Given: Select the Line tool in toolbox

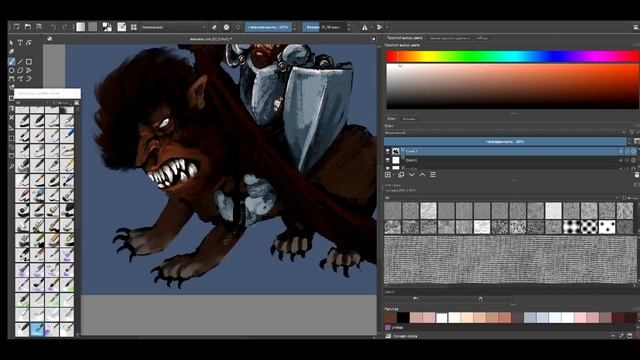Looking at the screenshot, I should pos(20,62).
